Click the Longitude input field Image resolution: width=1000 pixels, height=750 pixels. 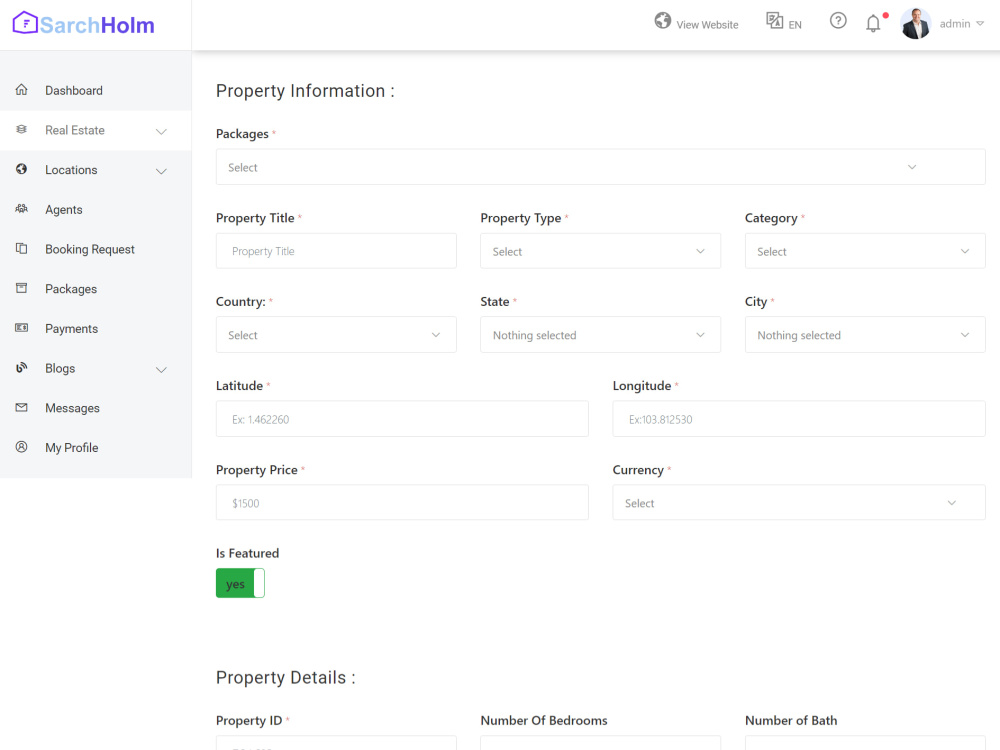coord(799,419)
